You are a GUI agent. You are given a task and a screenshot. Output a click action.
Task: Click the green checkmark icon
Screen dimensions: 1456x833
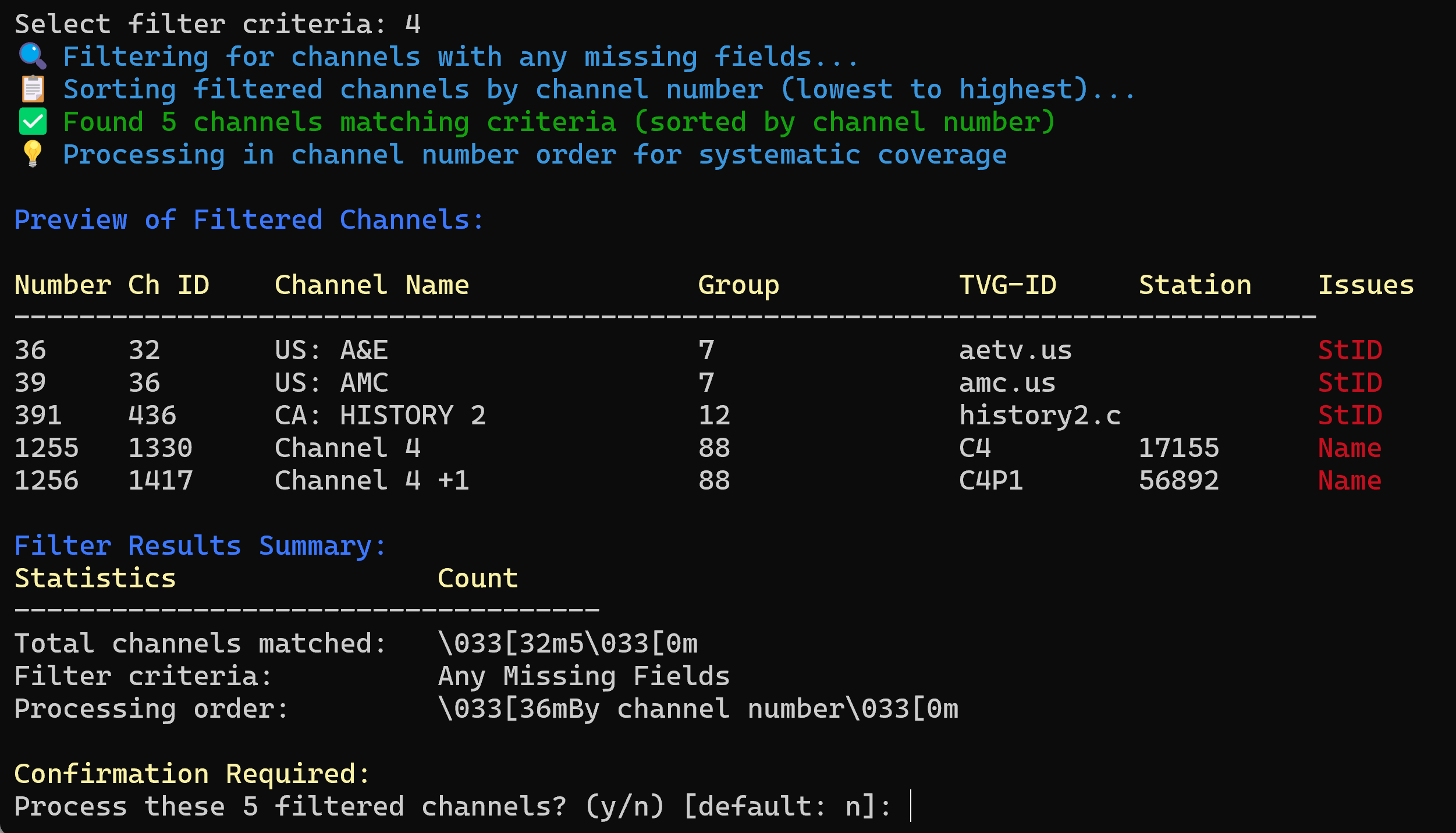[x=33, y=122]
